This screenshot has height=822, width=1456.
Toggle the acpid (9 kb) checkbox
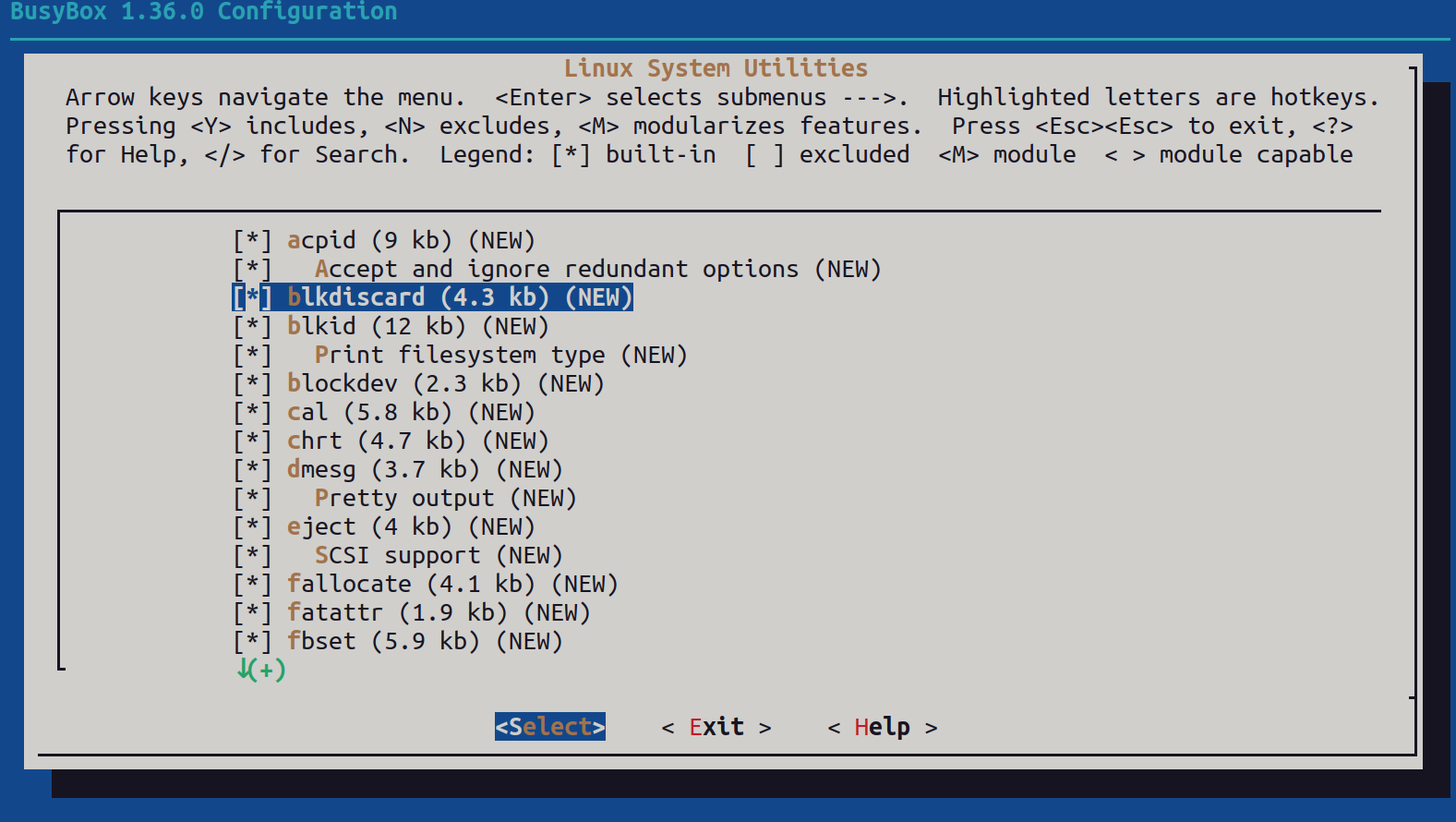pos(252,241)
